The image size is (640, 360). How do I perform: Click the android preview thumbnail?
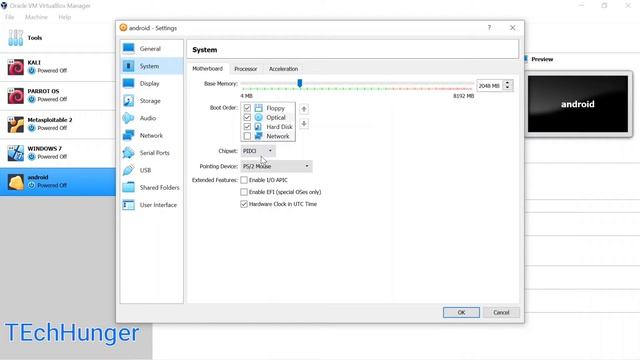click(578, 104)
